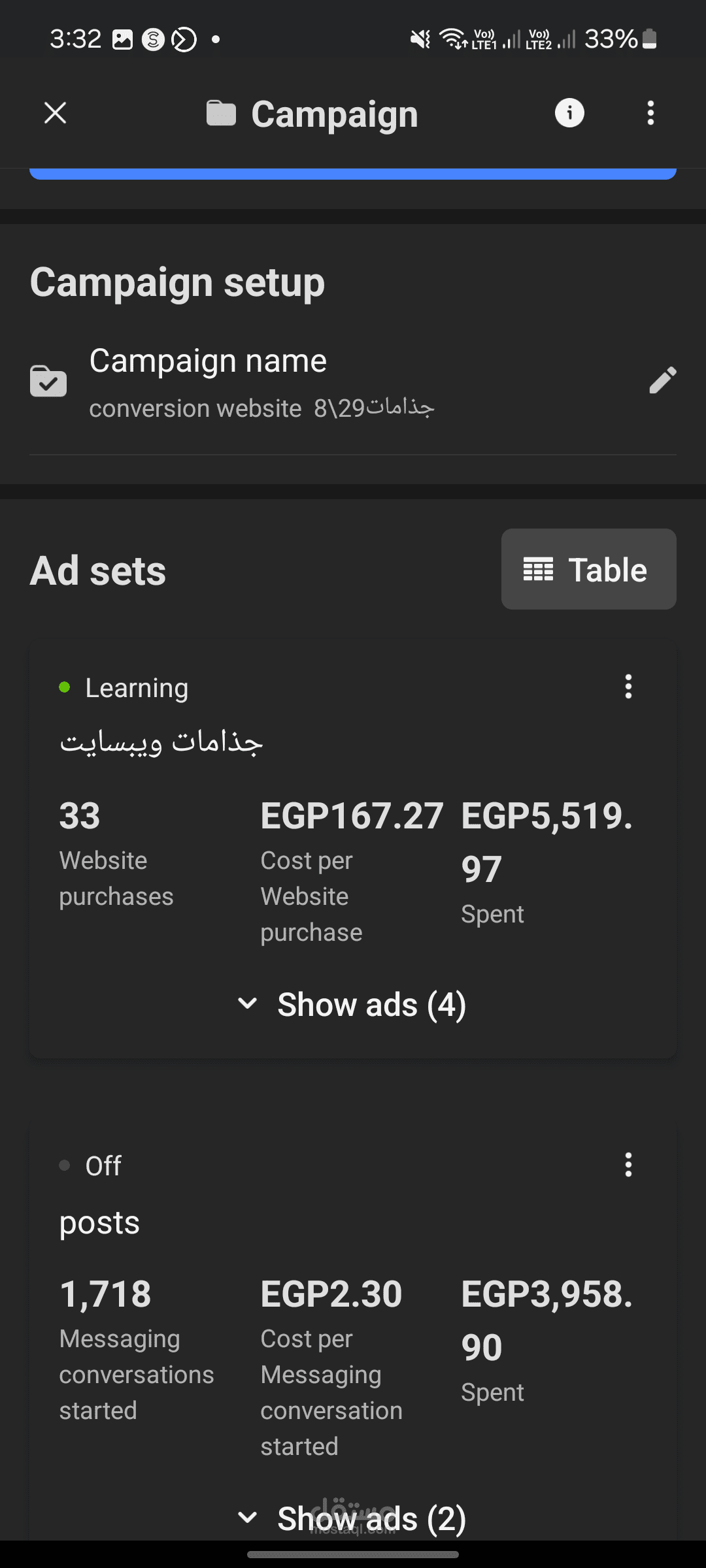
Task: Tap the green Learning status indicator
Action: [65, 687]
